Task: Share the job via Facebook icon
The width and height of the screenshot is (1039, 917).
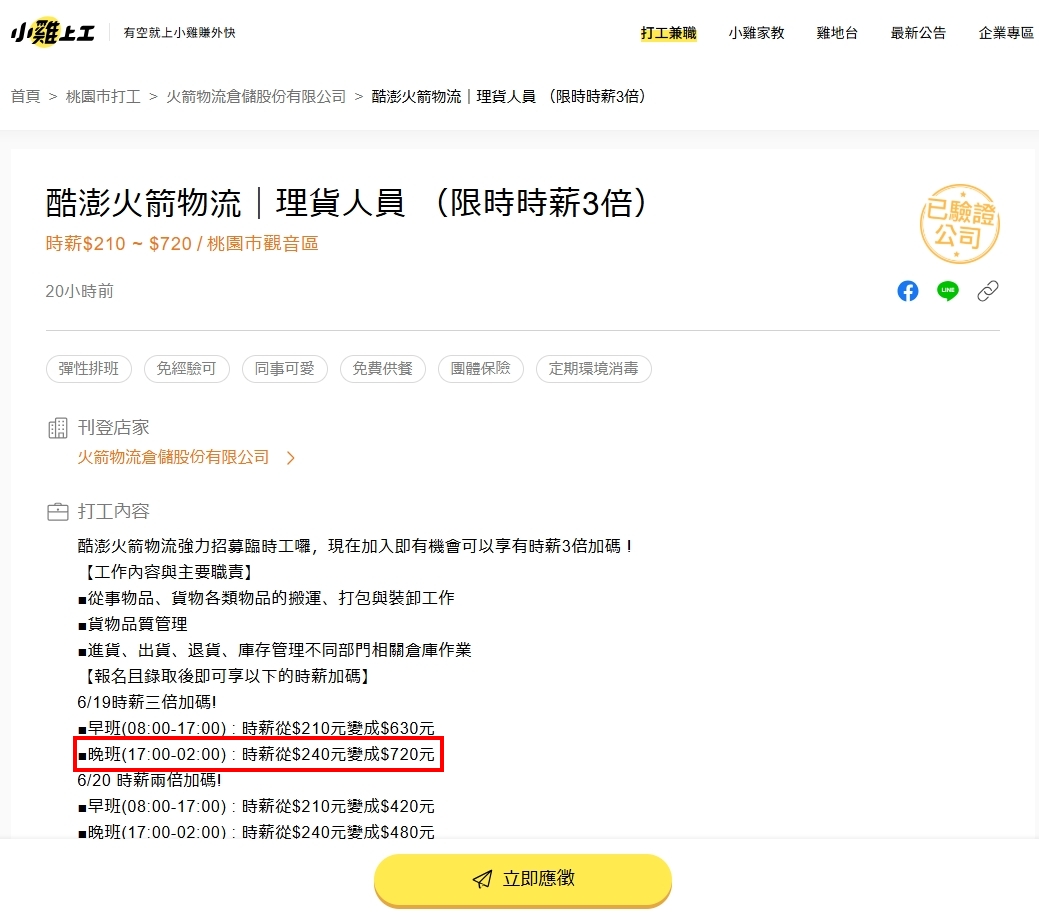Action: pos(908,291)
